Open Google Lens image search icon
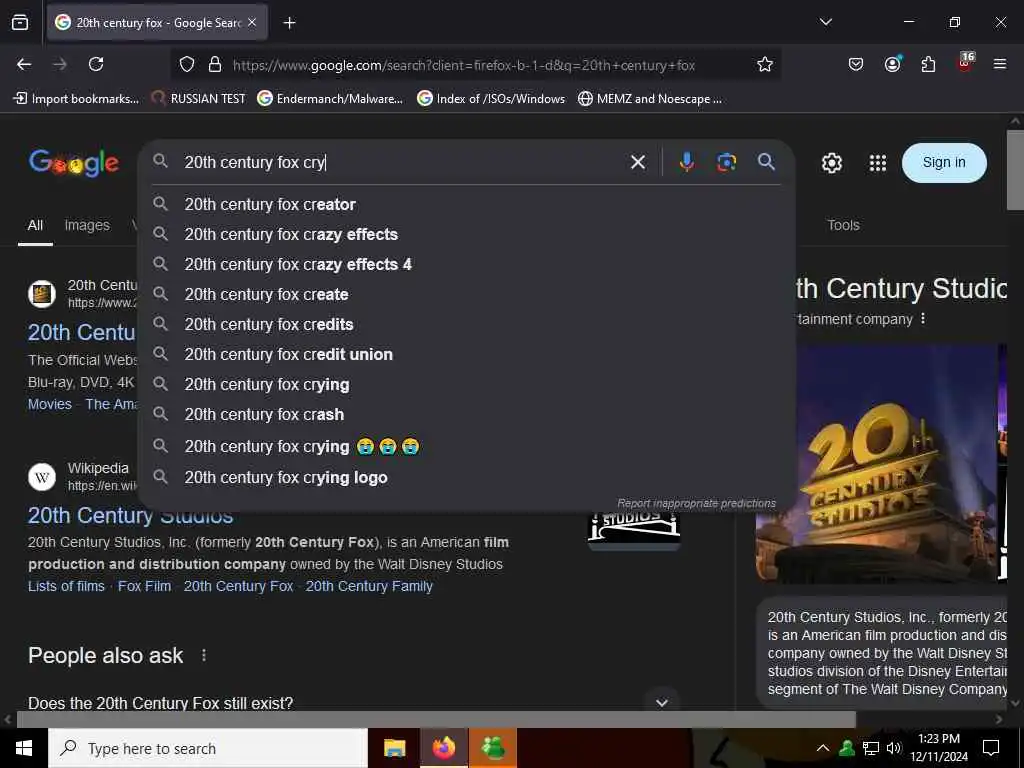Image resolution: width=1024 pixels, height=768 pixels. pos(726,162)
